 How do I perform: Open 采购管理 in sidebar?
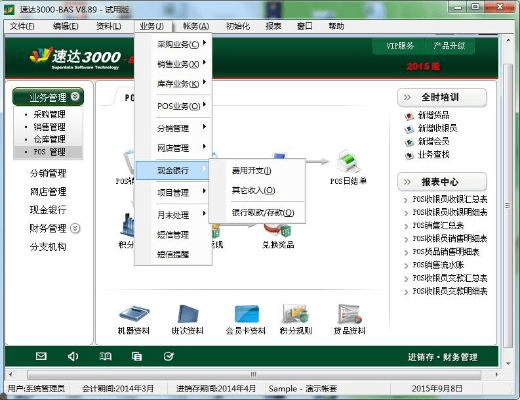point(49,114)
